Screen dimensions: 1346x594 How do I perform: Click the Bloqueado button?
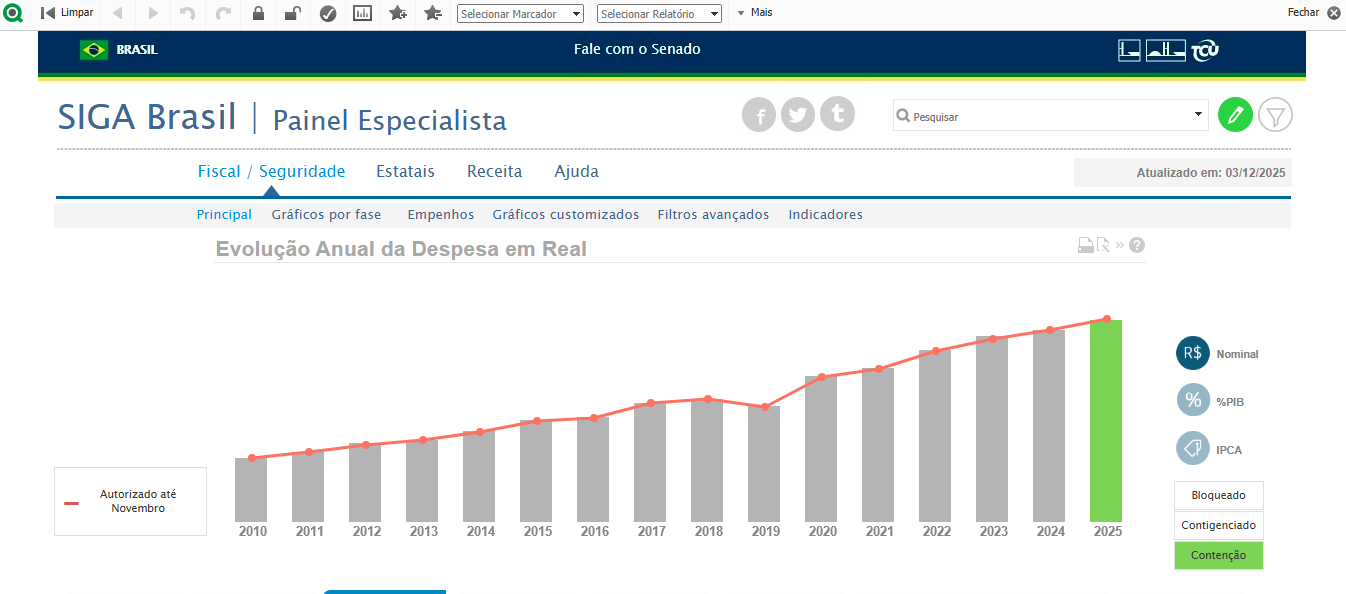(x=1218, y=495)
